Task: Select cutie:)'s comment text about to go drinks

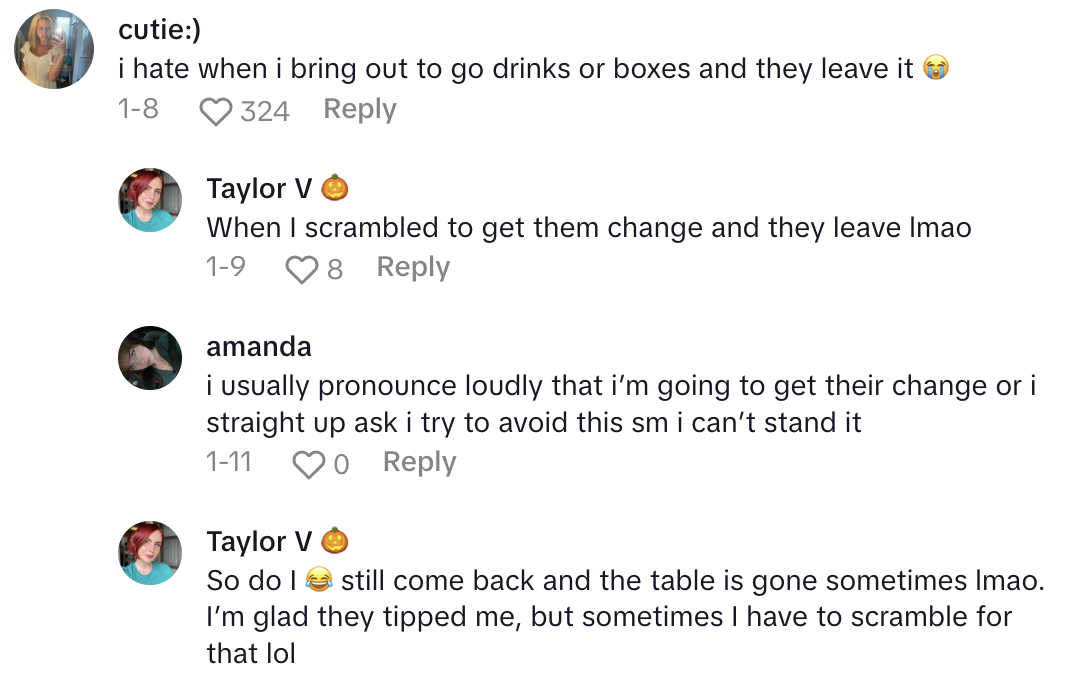Action: (x=516, y=70)
